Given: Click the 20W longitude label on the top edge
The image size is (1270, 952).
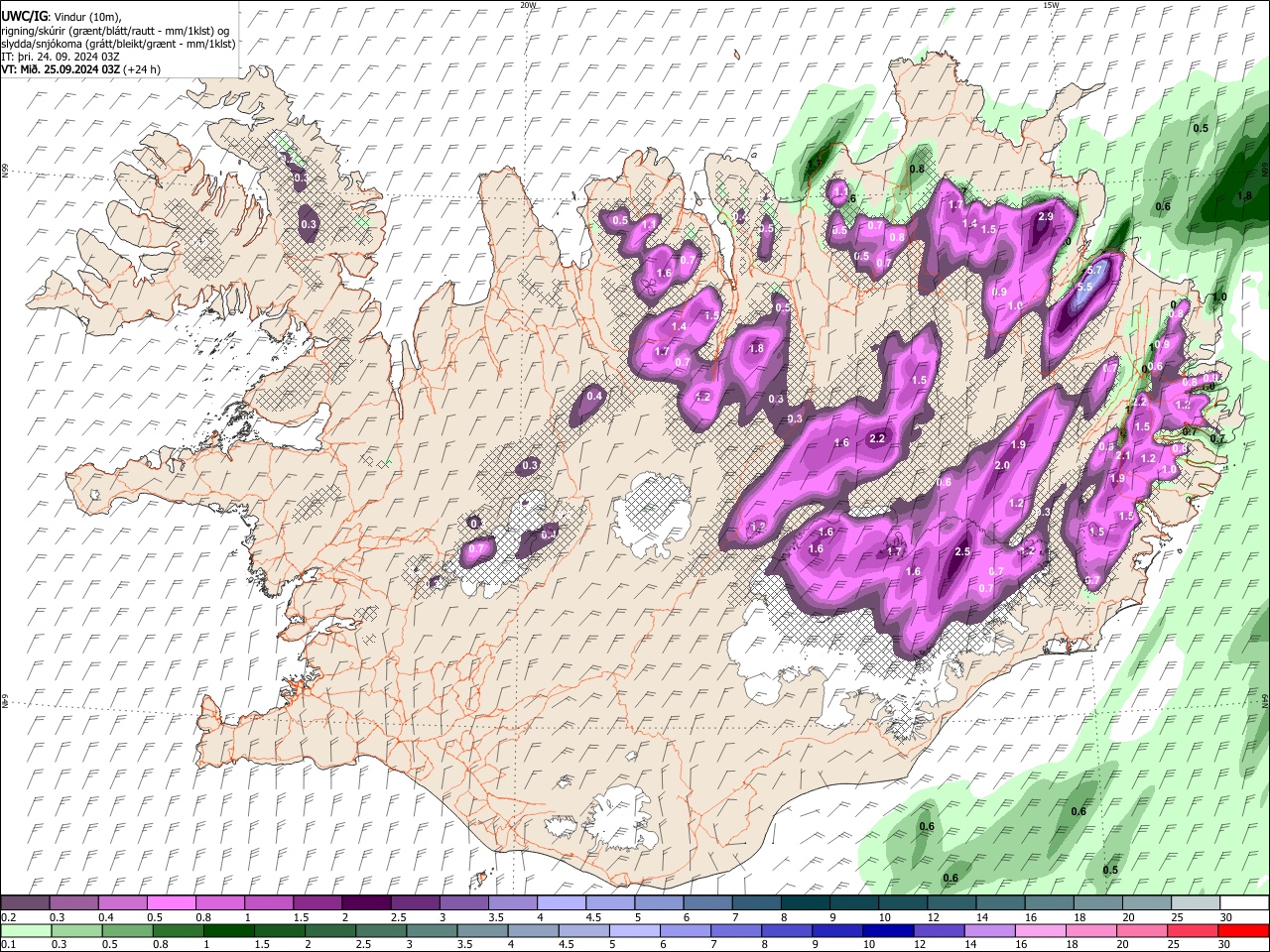Looking at the screenshot, I should click(528, 5).
